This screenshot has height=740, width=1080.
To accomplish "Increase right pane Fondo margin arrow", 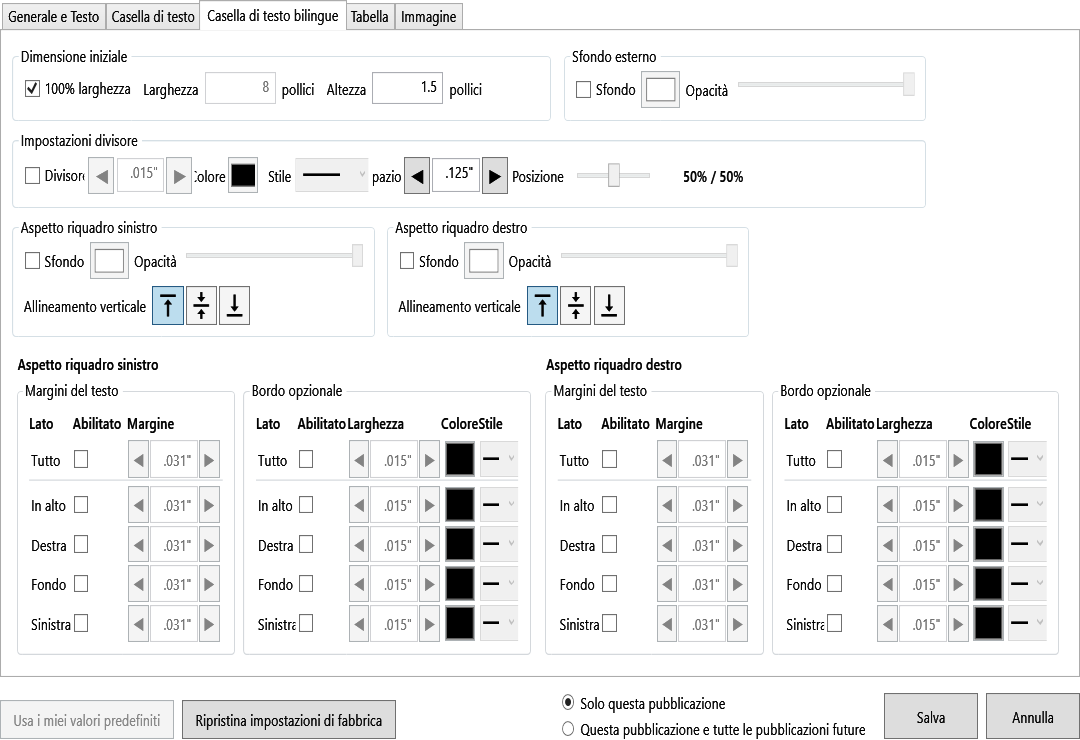I will 738,584.
